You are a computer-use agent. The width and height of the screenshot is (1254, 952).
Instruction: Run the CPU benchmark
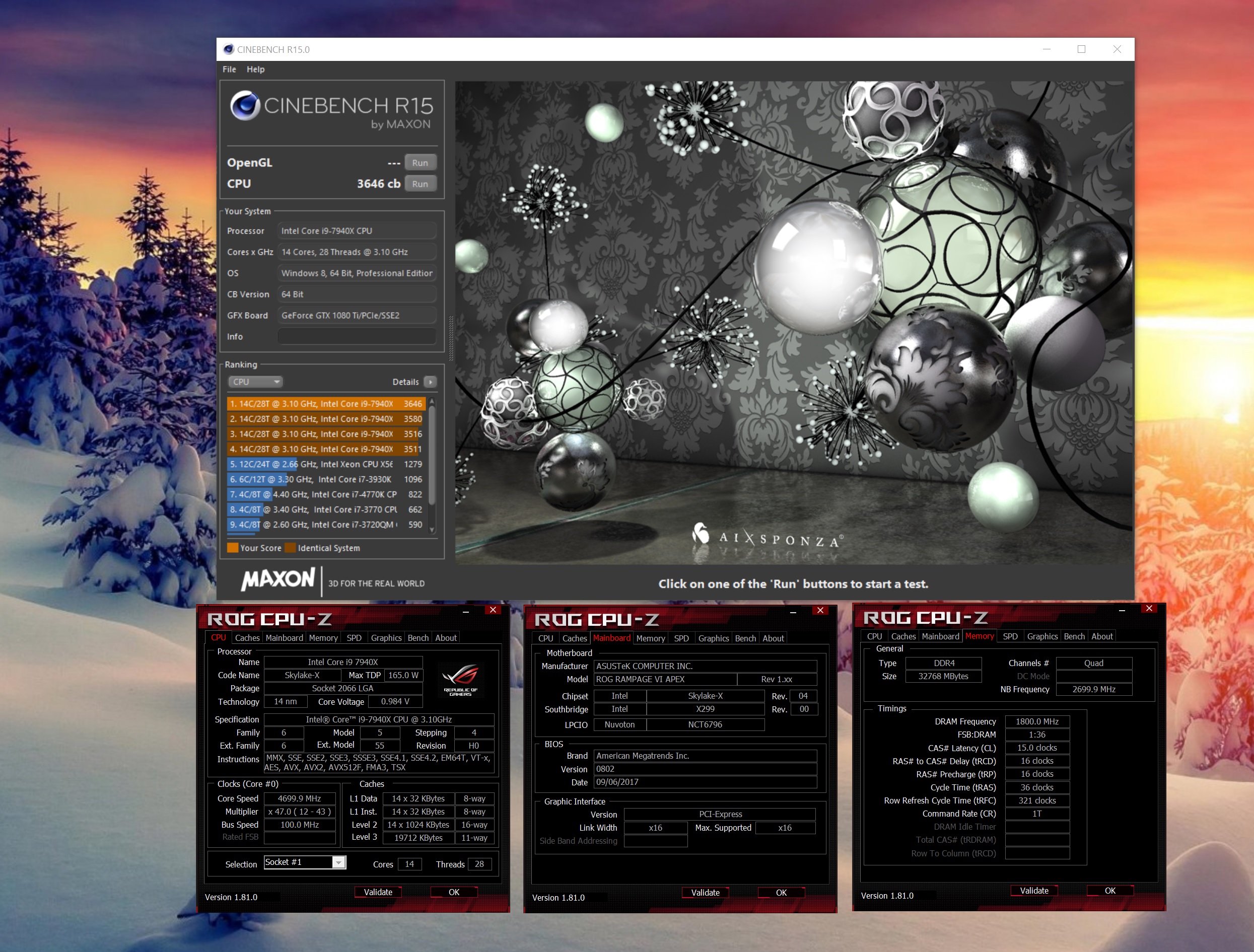[420, 184]
